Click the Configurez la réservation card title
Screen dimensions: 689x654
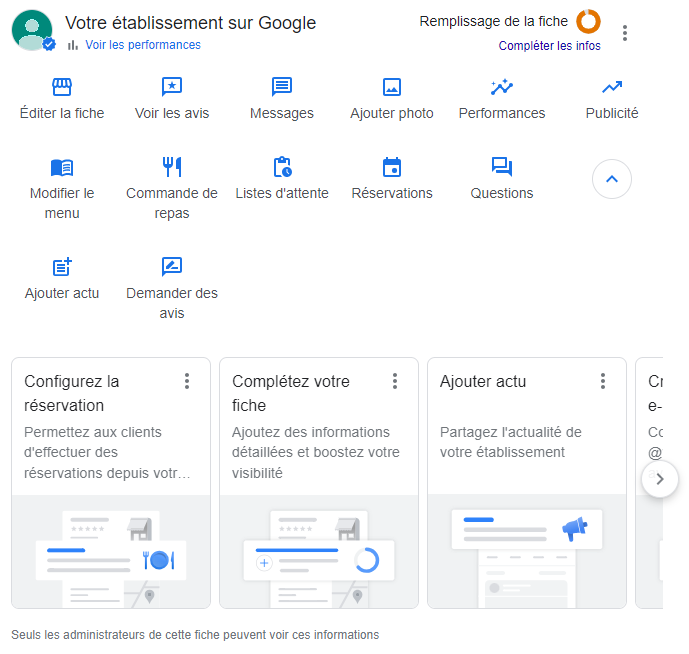pos(72,393)
